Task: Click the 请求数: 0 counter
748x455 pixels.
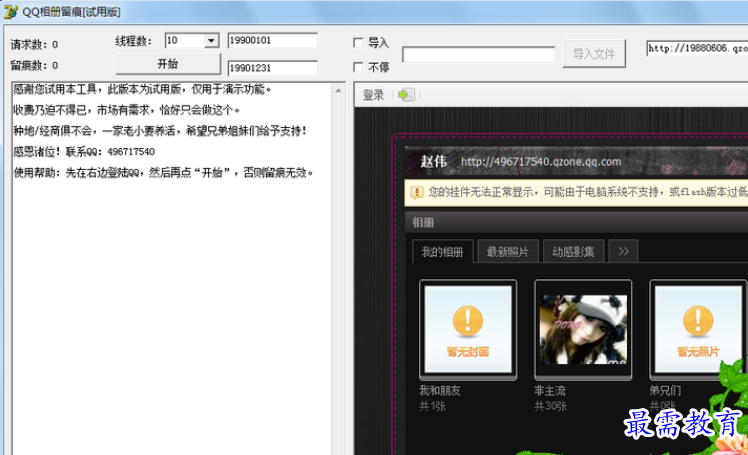Action: [34, 44]
